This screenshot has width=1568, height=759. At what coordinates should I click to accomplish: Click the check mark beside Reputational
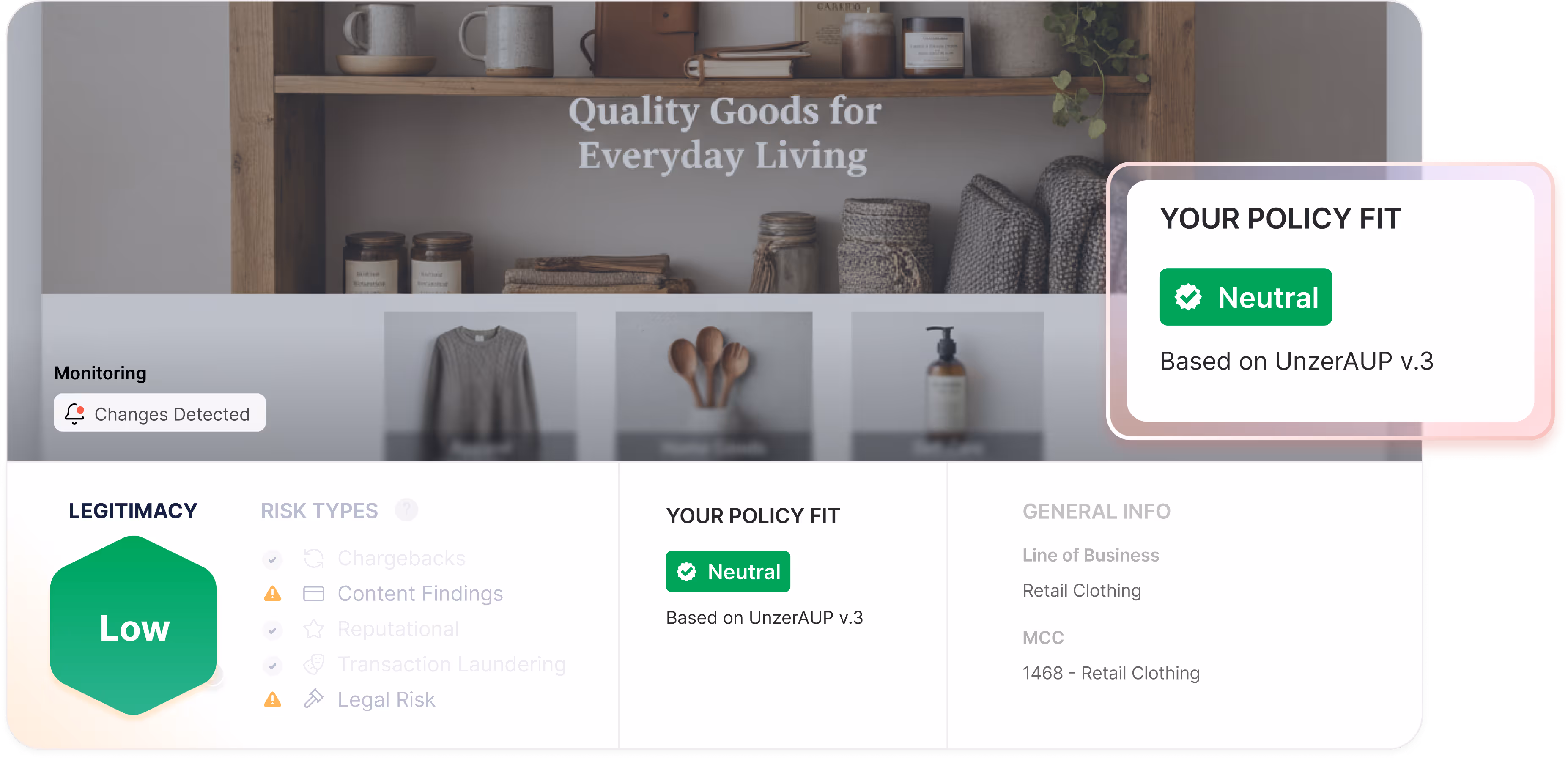click(272, 630)
